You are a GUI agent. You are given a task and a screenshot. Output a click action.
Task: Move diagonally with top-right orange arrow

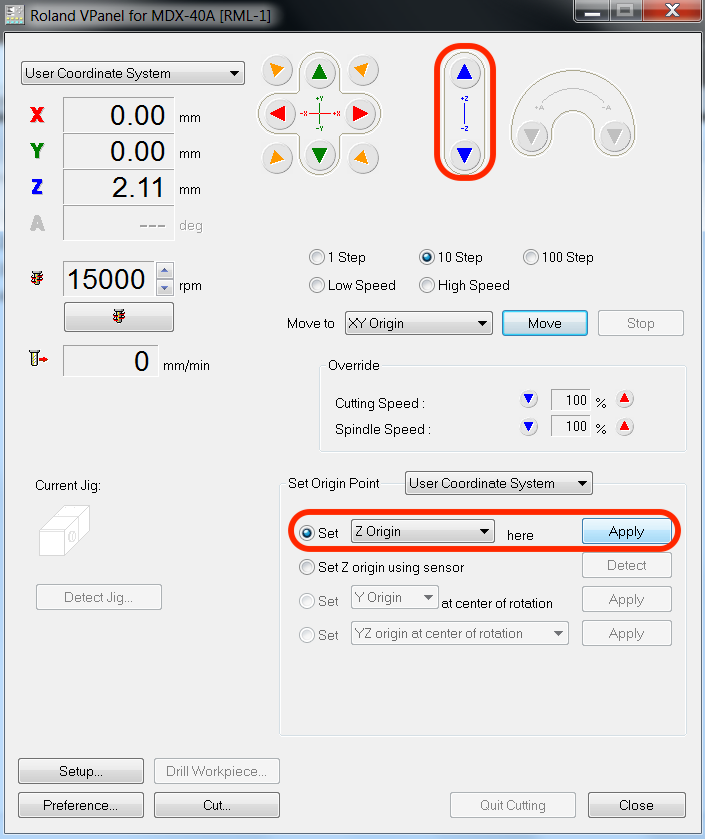pos(363,70)
